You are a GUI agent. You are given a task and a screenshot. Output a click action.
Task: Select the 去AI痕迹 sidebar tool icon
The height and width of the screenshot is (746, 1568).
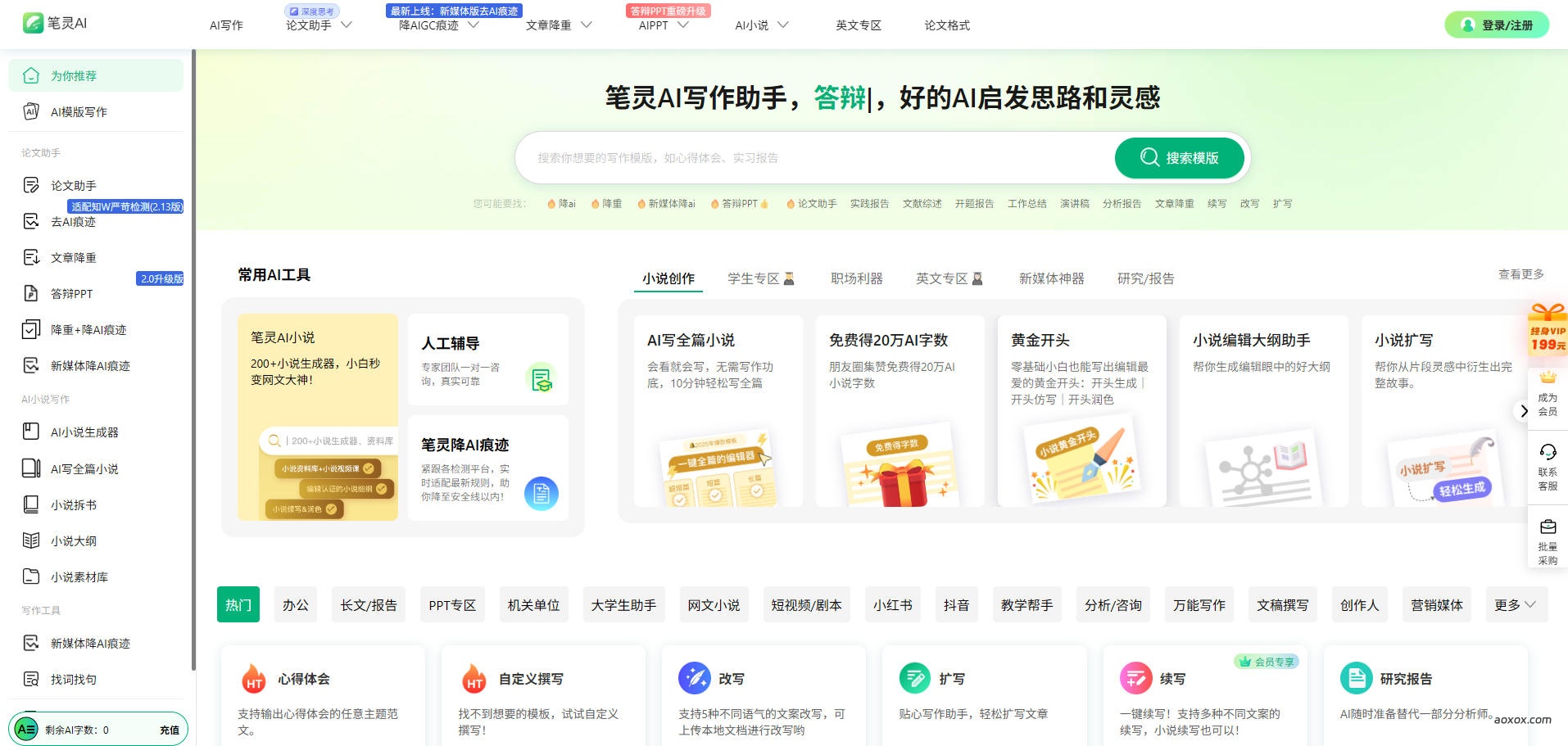click(x=30, y=221)
